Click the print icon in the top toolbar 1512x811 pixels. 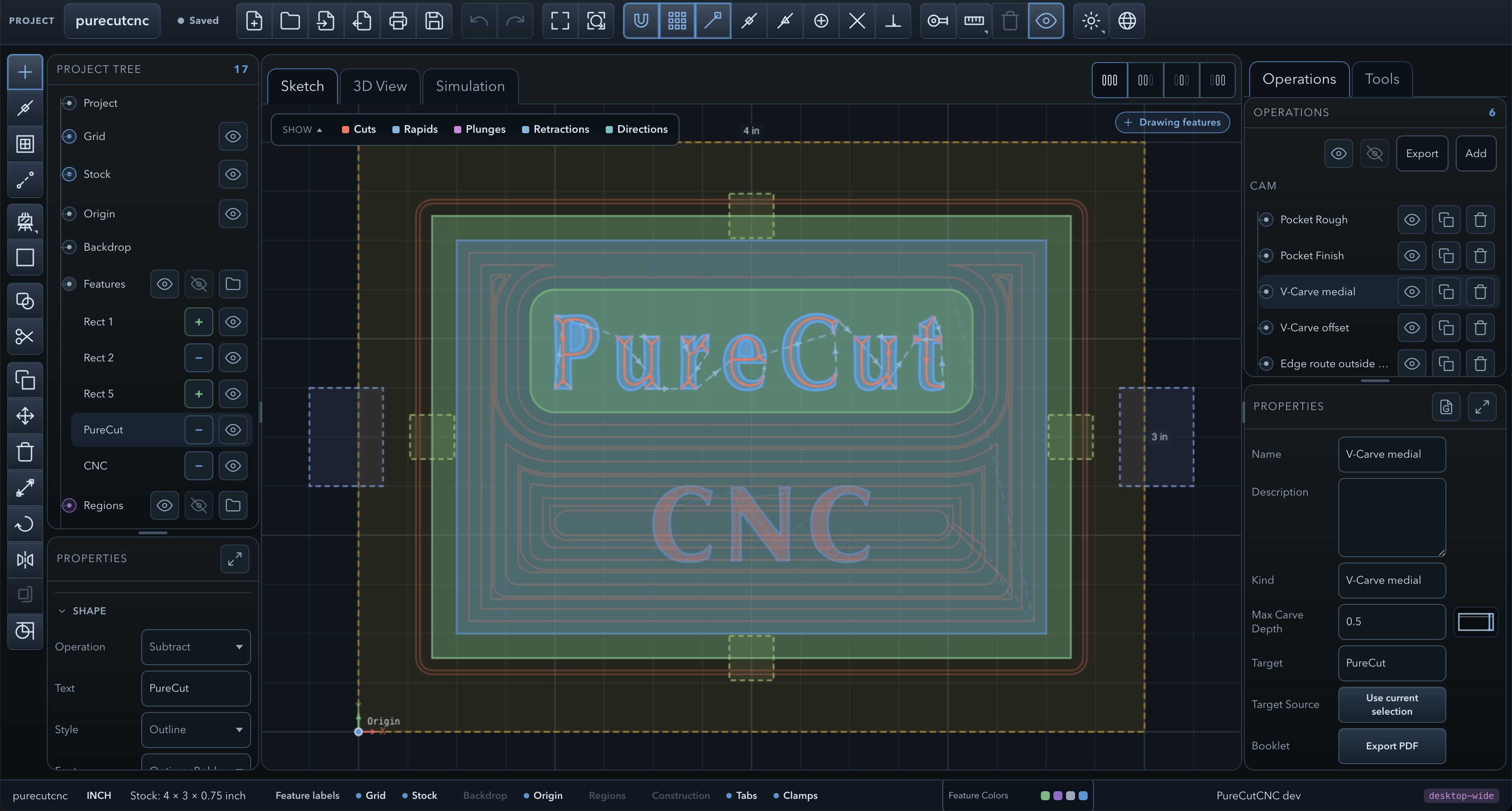click(x=398, y=21)
